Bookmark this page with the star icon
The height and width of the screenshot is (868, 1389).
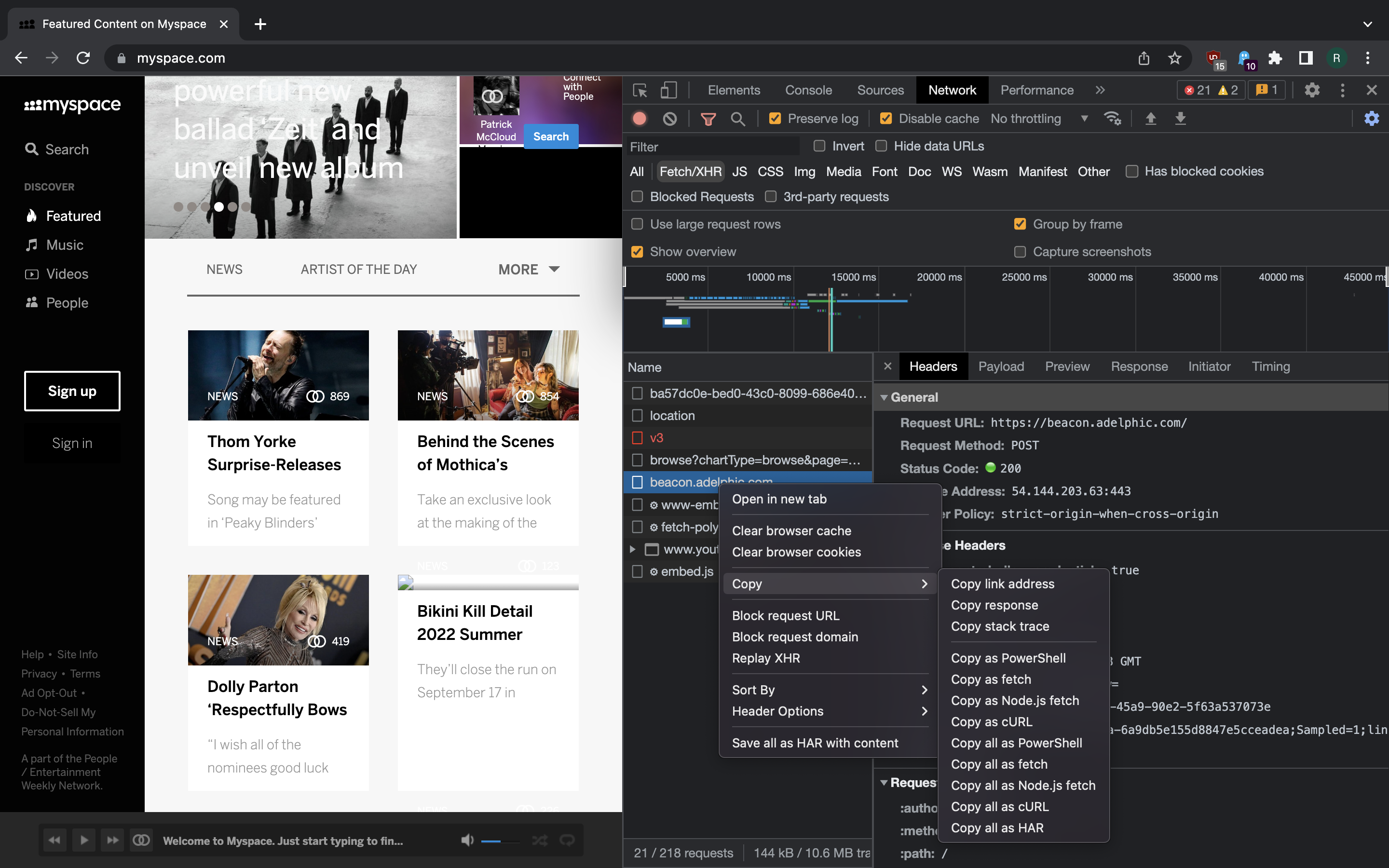1174,58
